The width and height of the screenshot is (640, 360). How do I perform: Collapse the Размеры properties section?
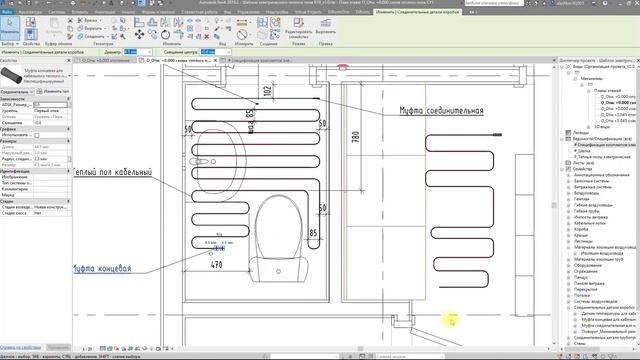68,141
